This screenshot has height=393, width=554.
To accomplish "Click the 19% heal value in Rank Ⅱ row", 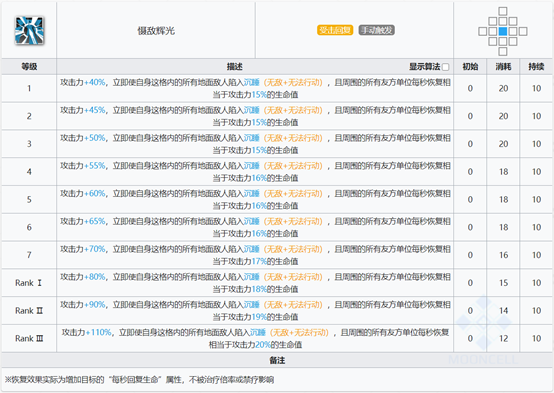I will (259, 317).
